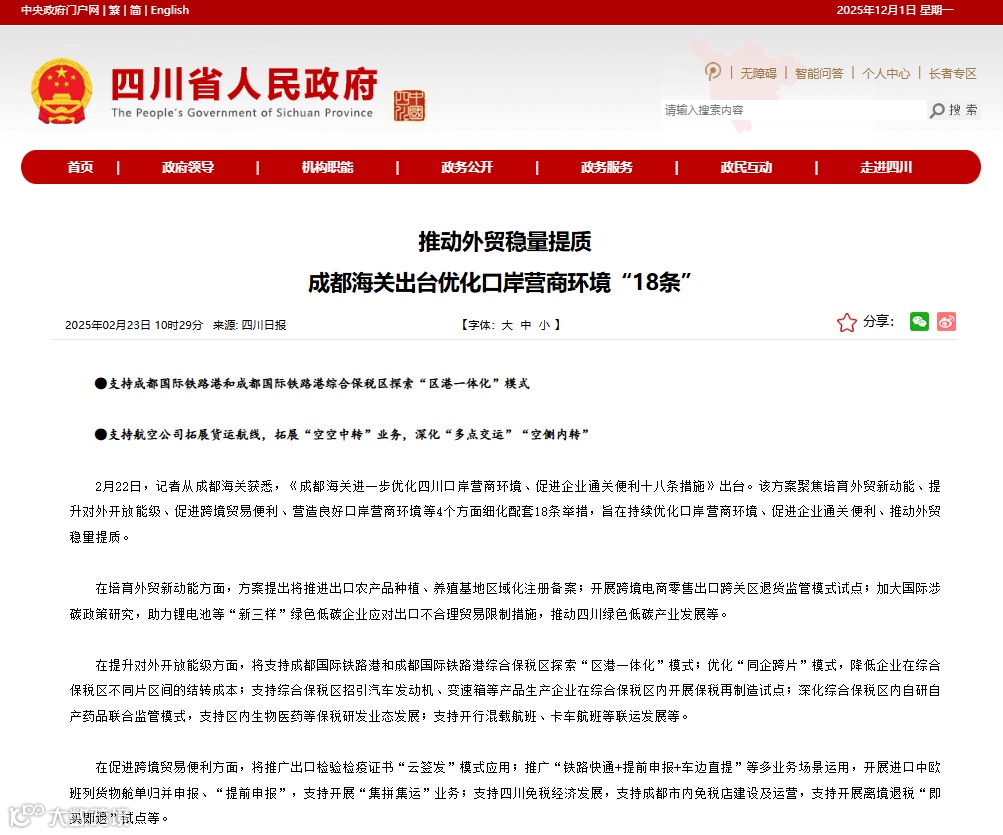Click the article heading 推动外贸稳量提质
Screen dimensions: 1003x835
(505, 242)
